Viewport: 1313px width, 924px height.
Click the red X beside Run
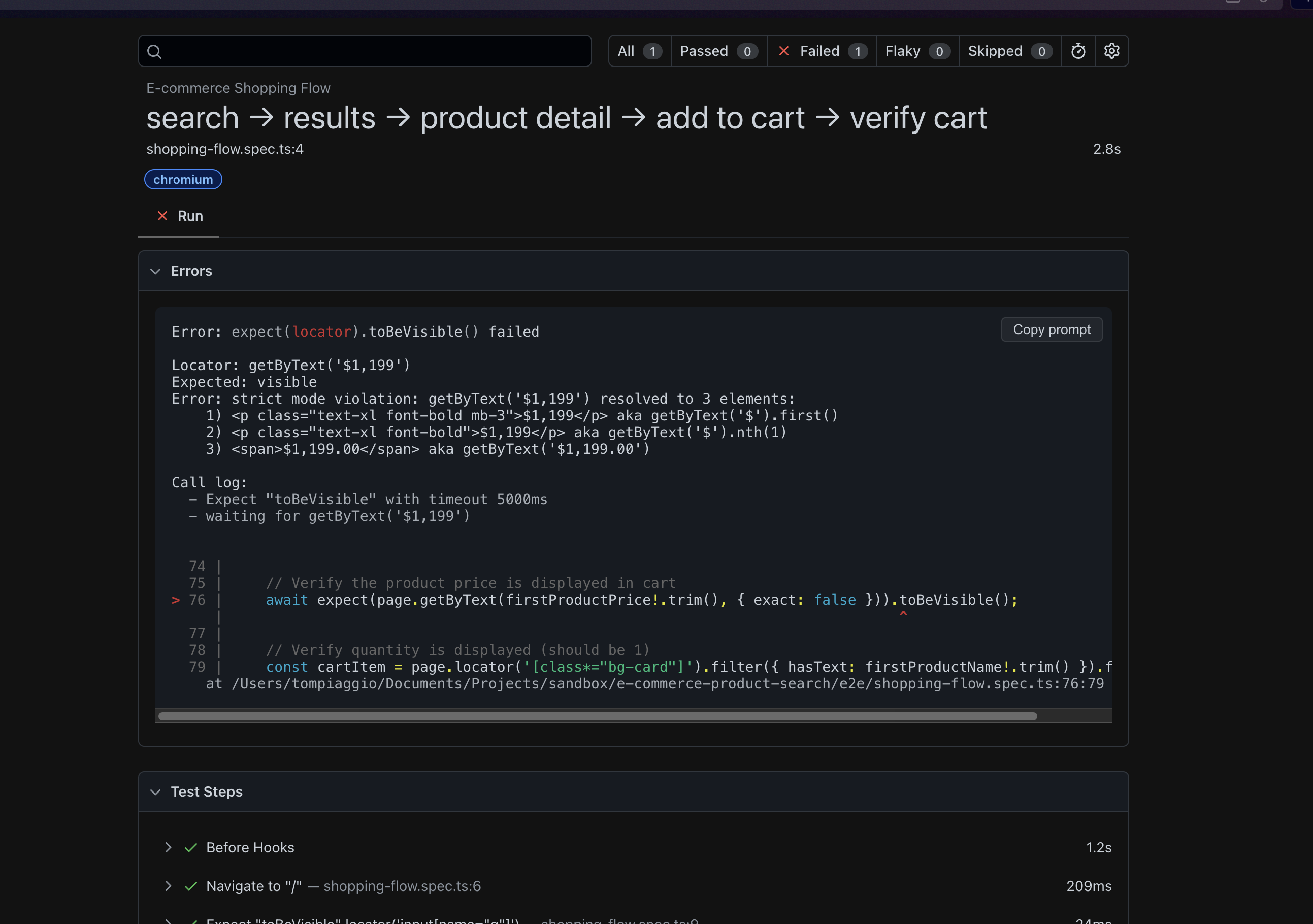(x=162, y=216)
